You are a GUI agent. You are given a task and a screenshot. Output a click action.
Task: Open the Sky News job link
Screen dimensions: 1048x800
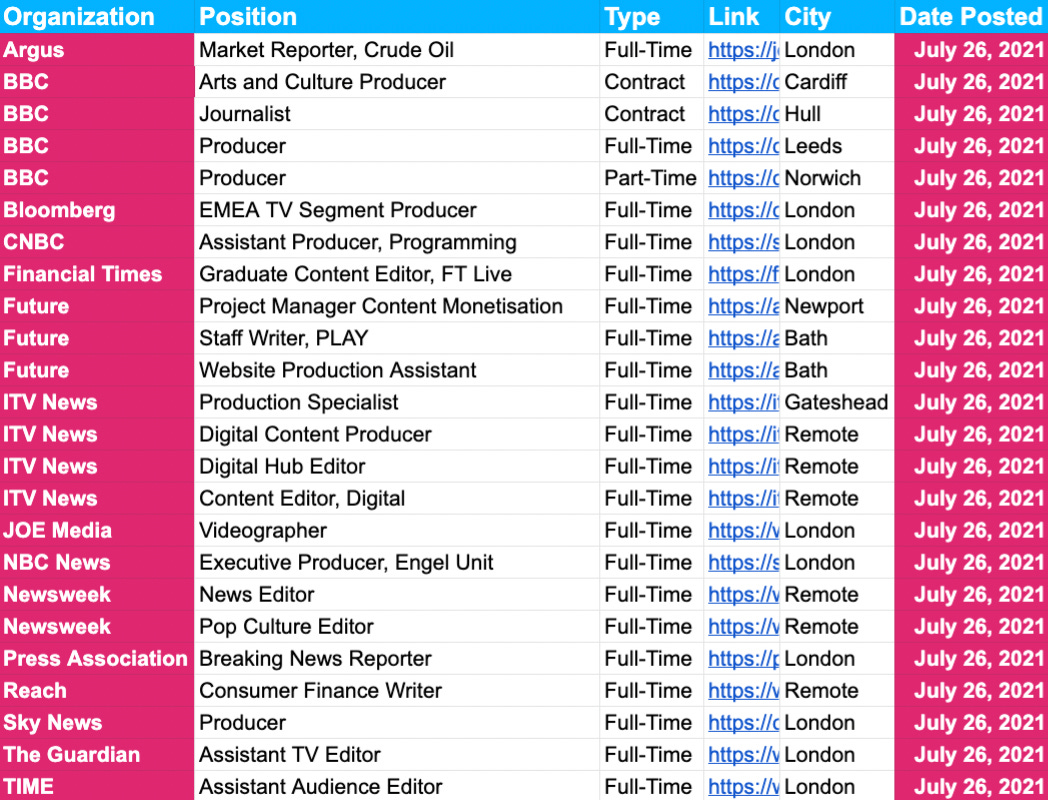[x=743, y=723]
